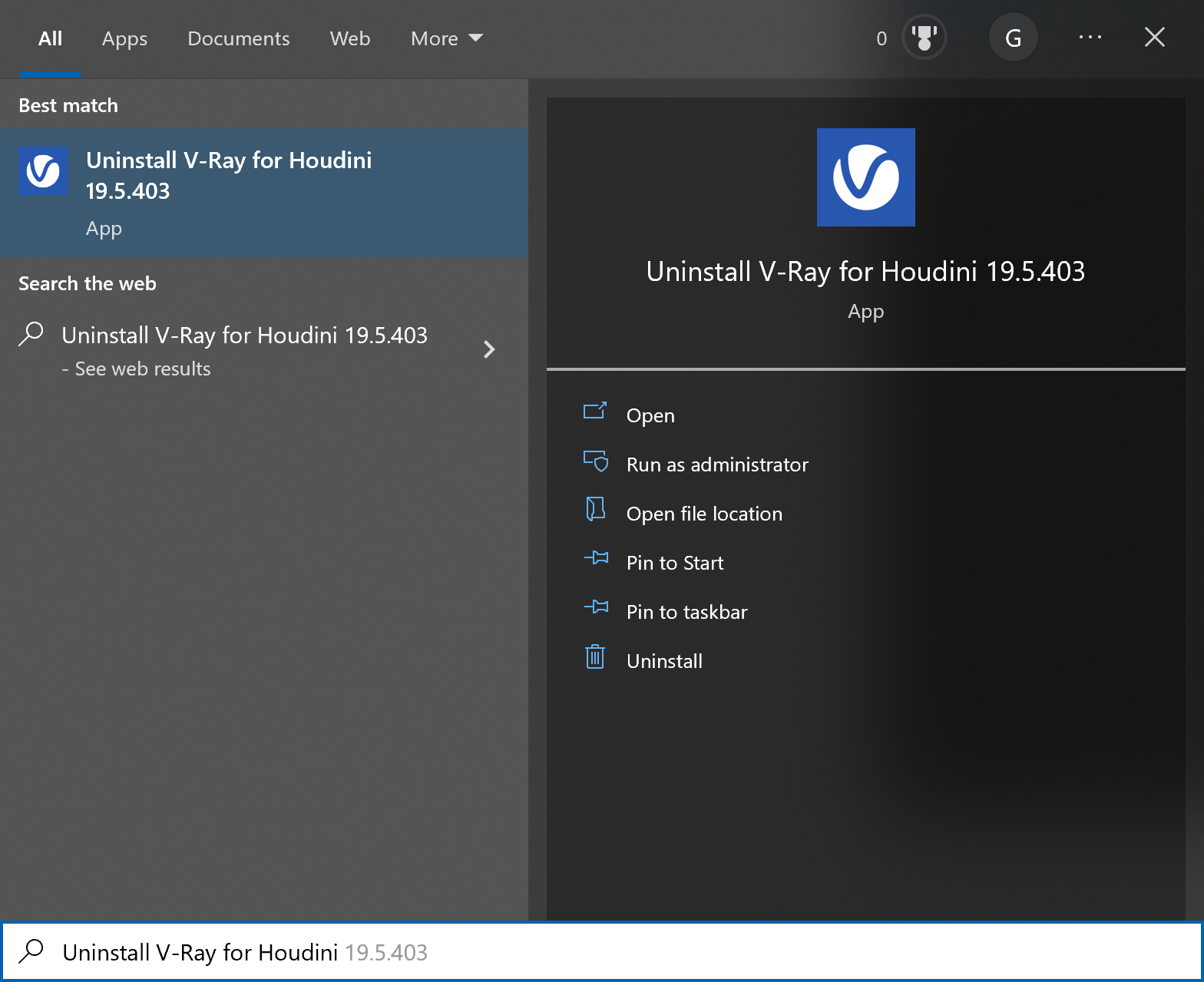Open the three-dot options menu
1204x982 pixels.
click(1090, 37)
